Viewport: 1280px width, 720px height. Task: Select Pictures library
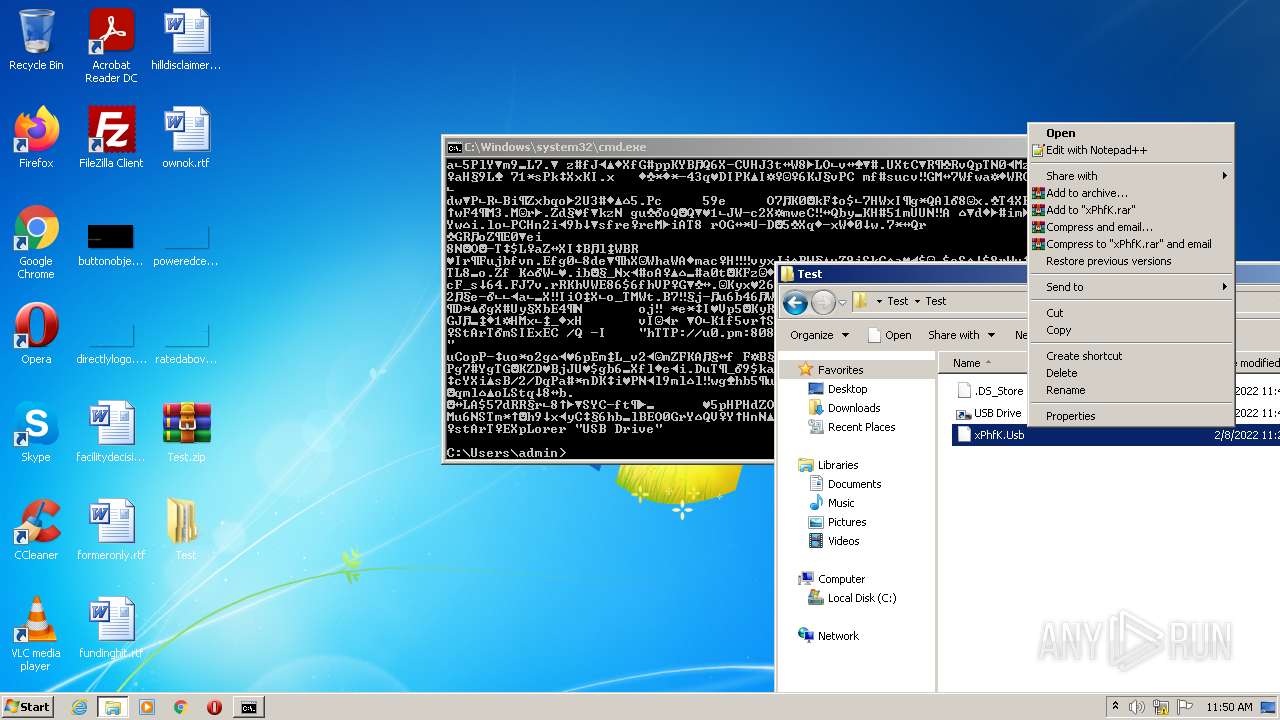pyautogui.click(x=846, y=522)
